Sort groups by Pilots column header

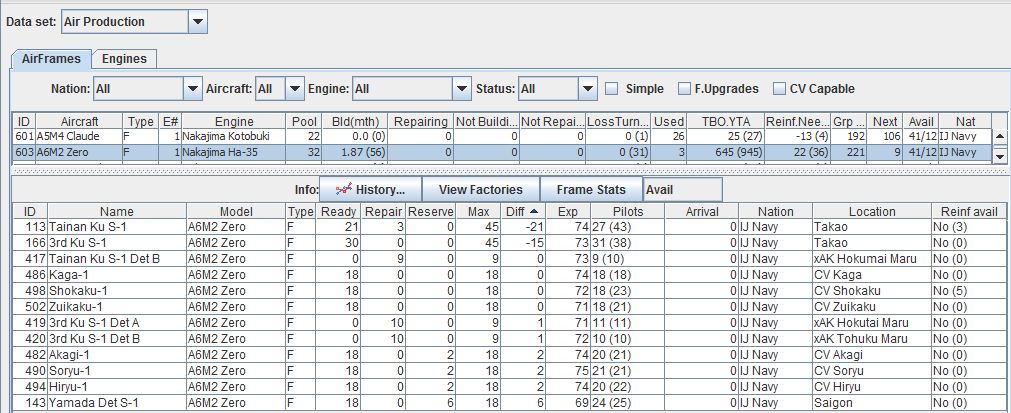click(x=627, y=211)
